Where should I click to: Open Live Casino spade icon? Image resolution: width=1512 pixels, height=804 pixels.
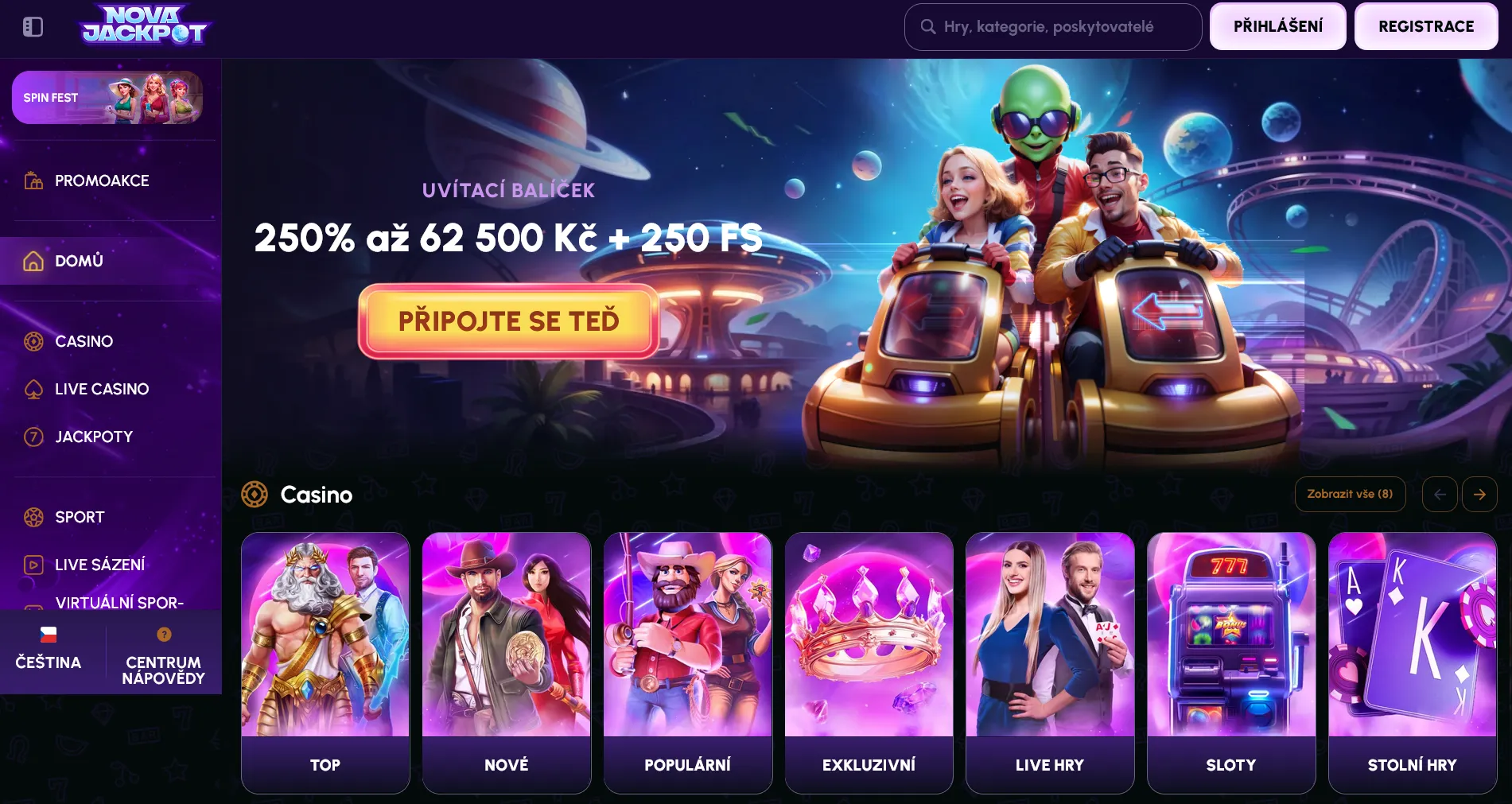33,389
